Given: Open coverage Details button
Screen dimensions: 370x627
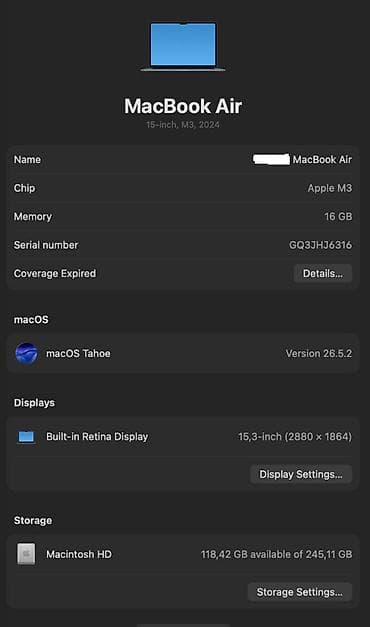Looking at the screenshot, I should (x=322, y=274).
